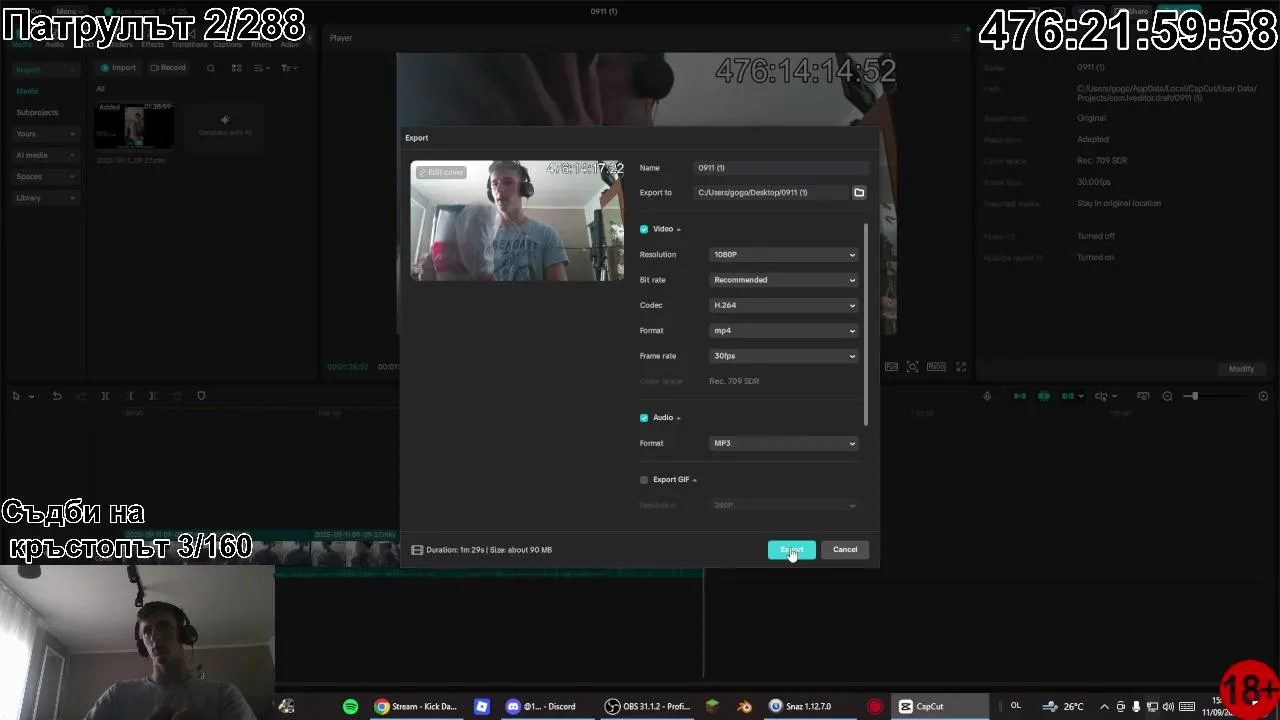The image size is (1280, 720).
Task: Open the Resolution 1080P dropdown
Action: click(784, 255)
